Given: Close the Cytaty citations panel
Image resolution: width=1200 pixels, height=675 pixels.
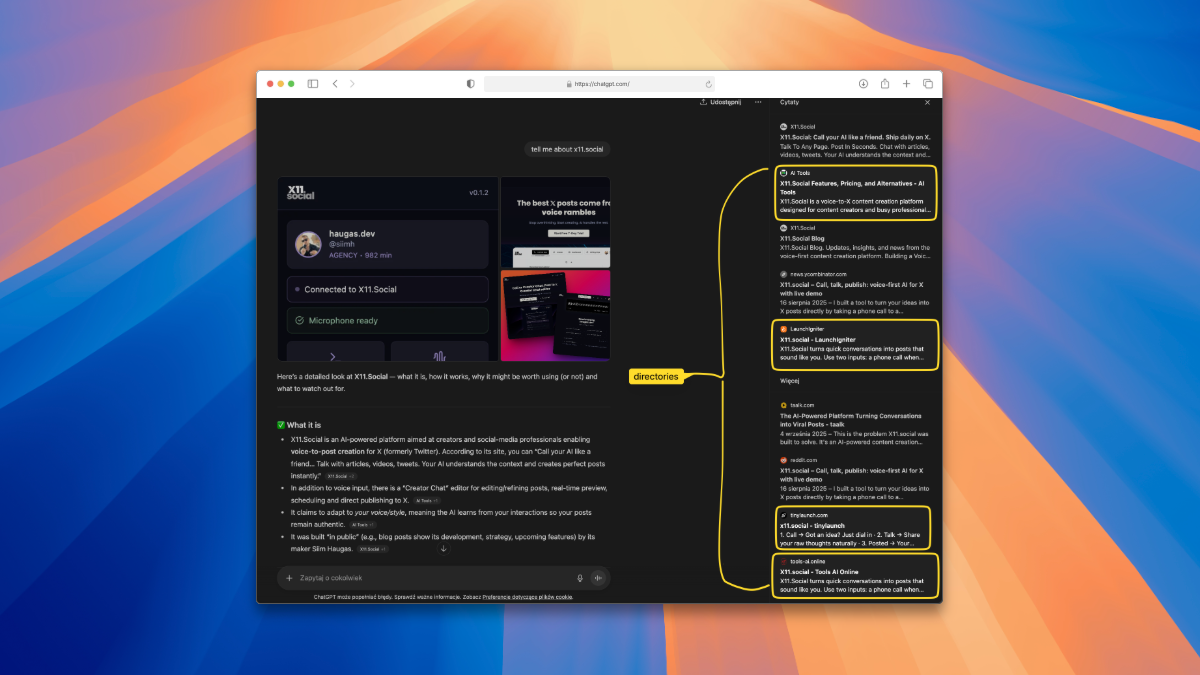Looking at the screenshot, I should click(x=927, y=102).
